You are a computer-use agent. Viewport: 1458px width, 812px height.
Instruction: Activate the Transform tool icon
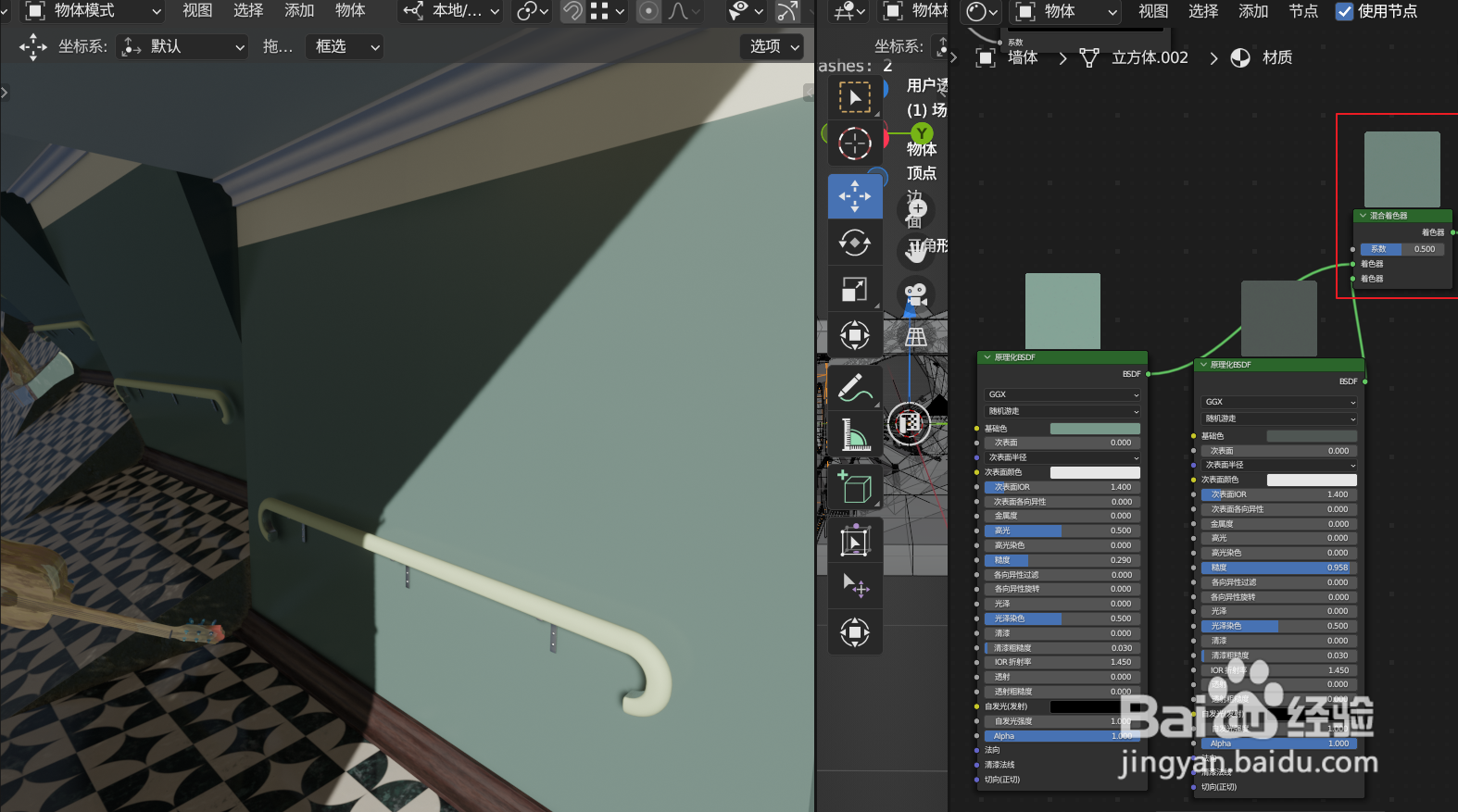click(855, 334)
